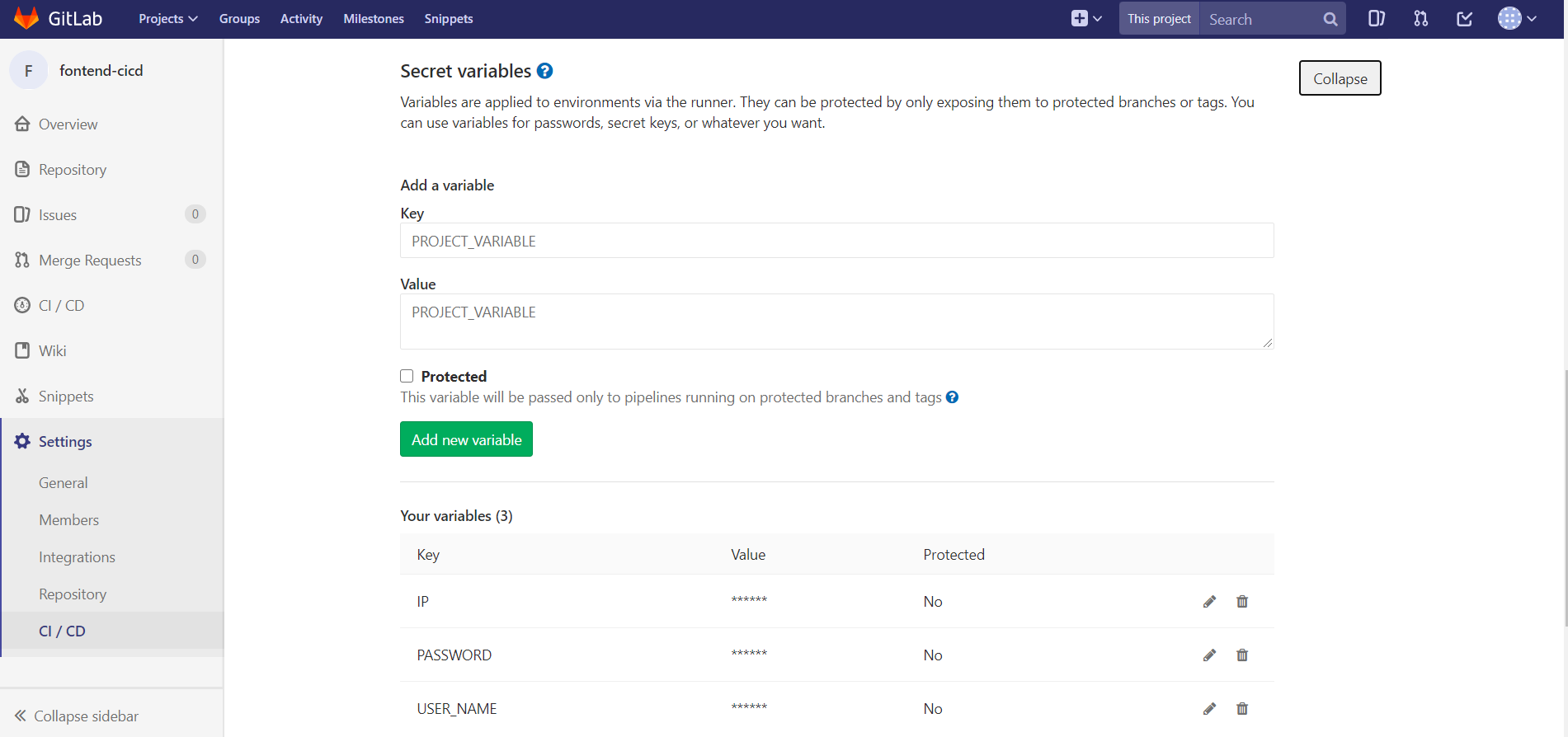Delete the USER_NAME variable trash icon
This screenshot has width=1568, height=737.
(1242, 709)
